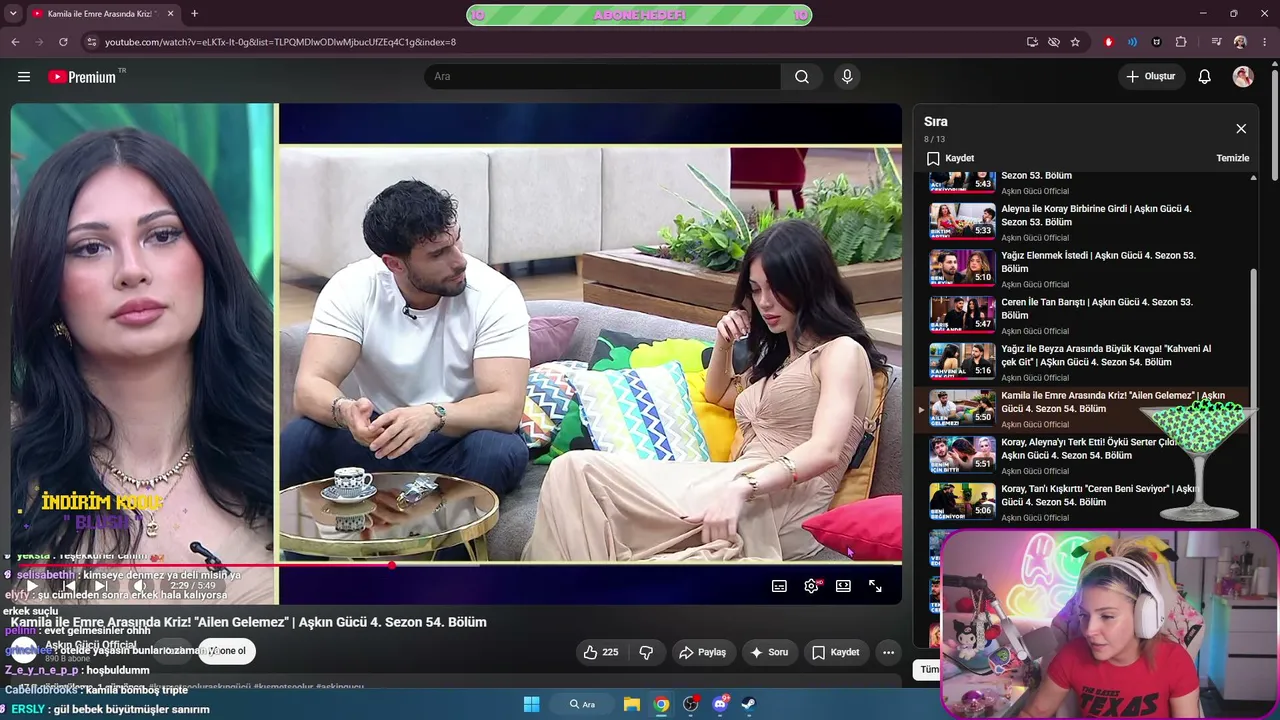Viewport: 1280px width, 720px height.
Task: Open the Chrome three-dot menu
Action: [x=1265, y=42]
